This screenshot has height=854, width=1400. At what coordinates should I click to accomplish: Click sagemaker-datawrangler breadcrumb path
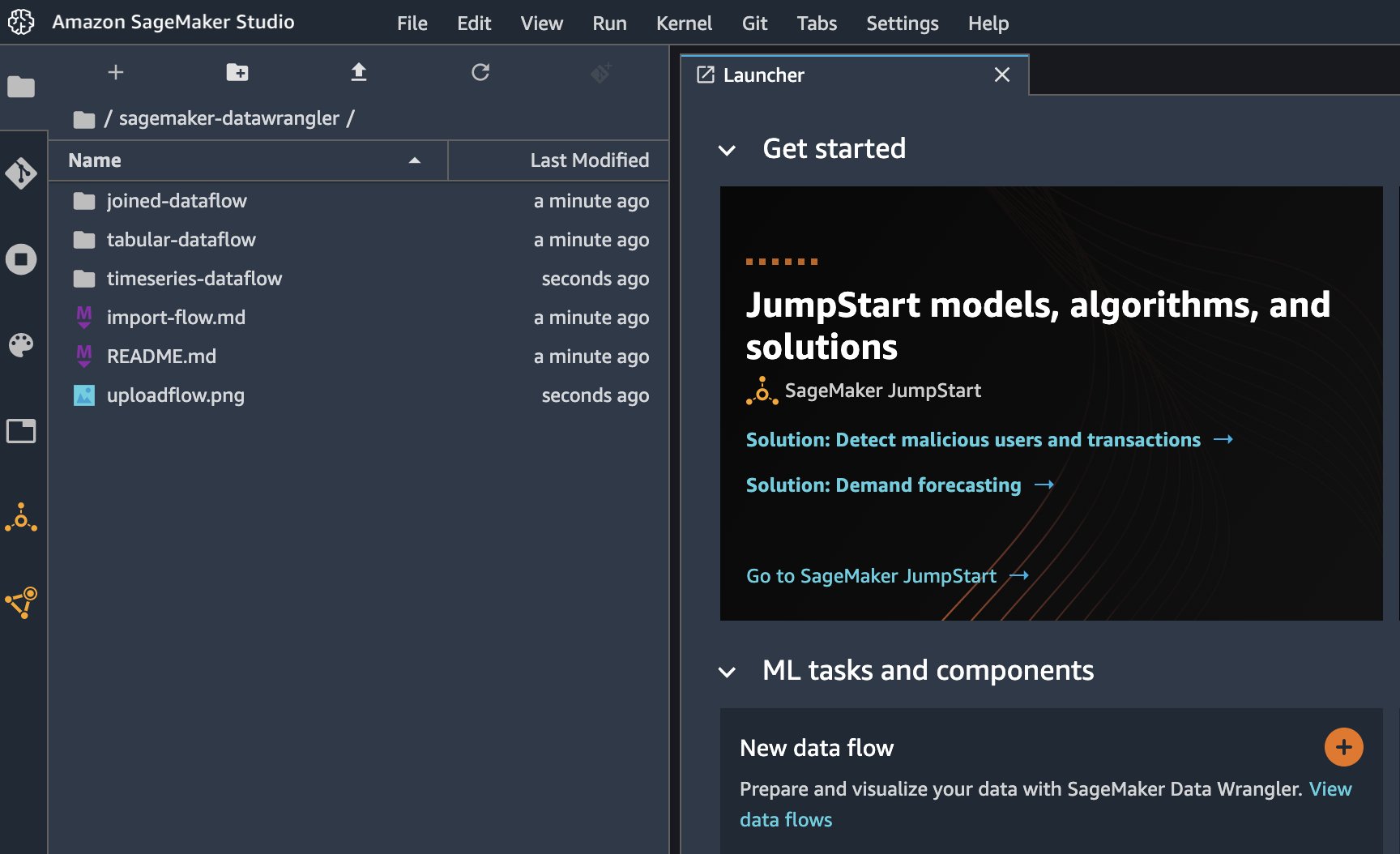tap(229, 118)
